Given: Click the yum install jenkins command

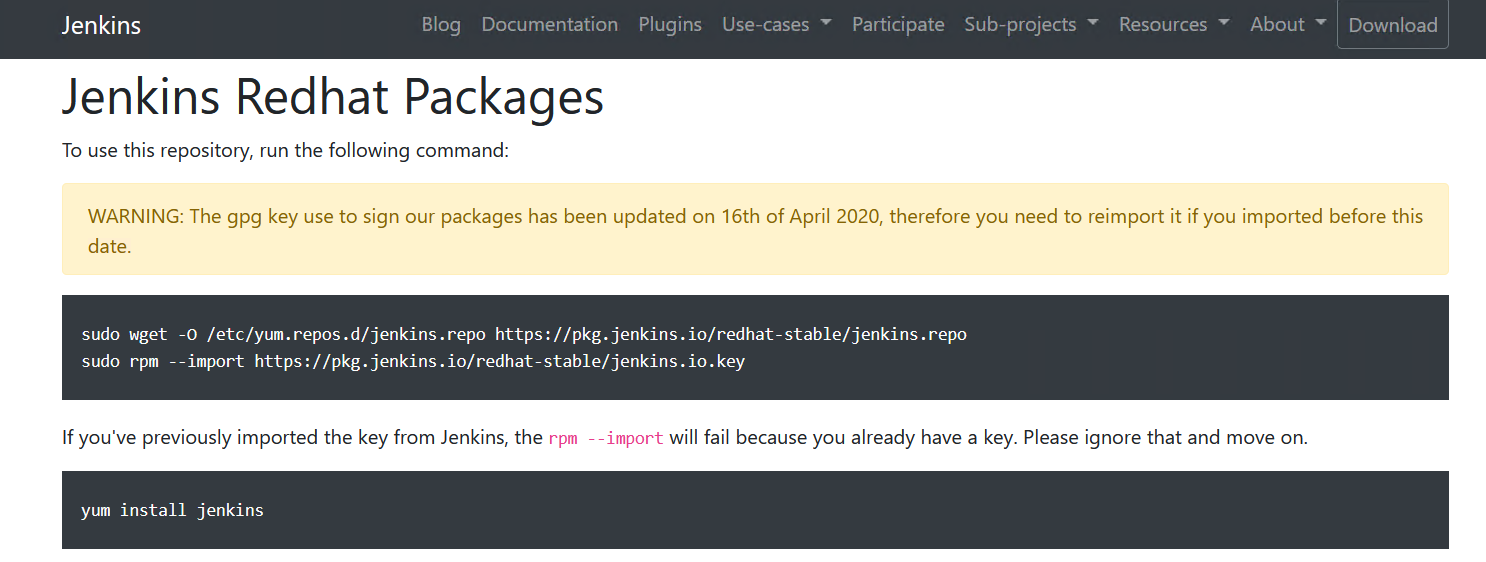Looking at the screenshot, I should tap(172, 510).
